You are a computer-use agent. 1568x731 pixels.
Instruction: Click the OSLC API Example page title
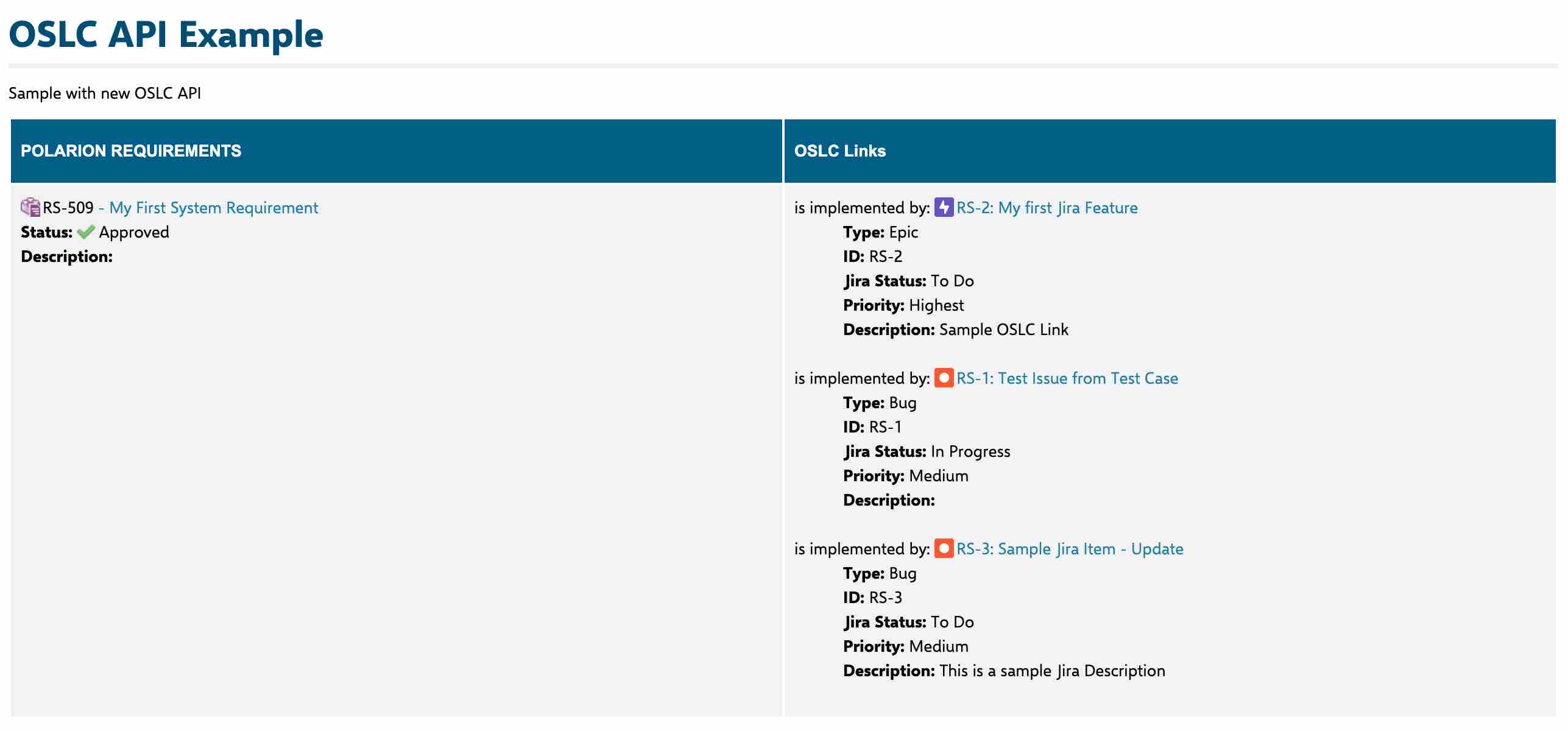166,35
